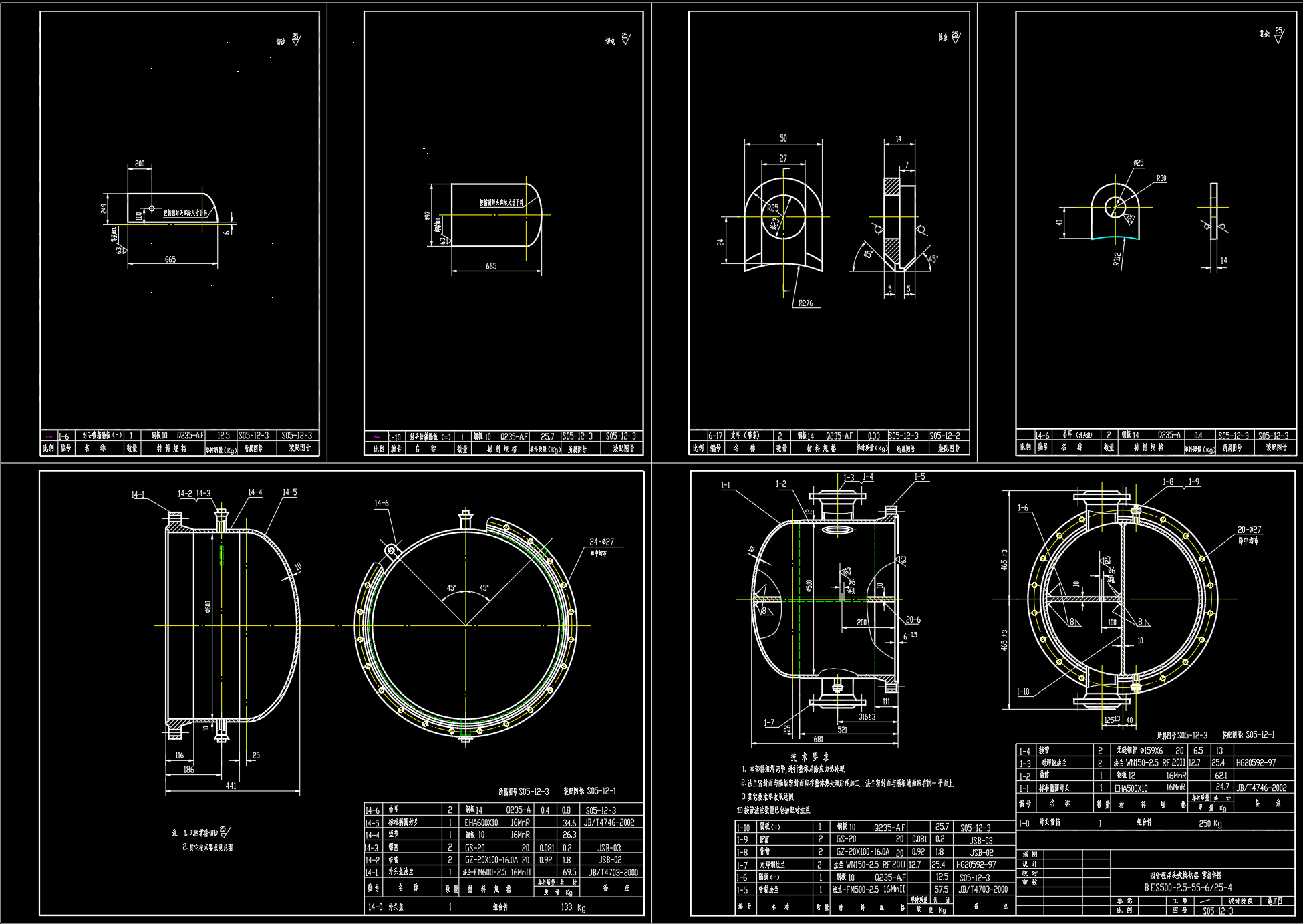This screenshot has height=924, width=1303.
Task: Select the R30 radius label
Action: click(1161, 178)
